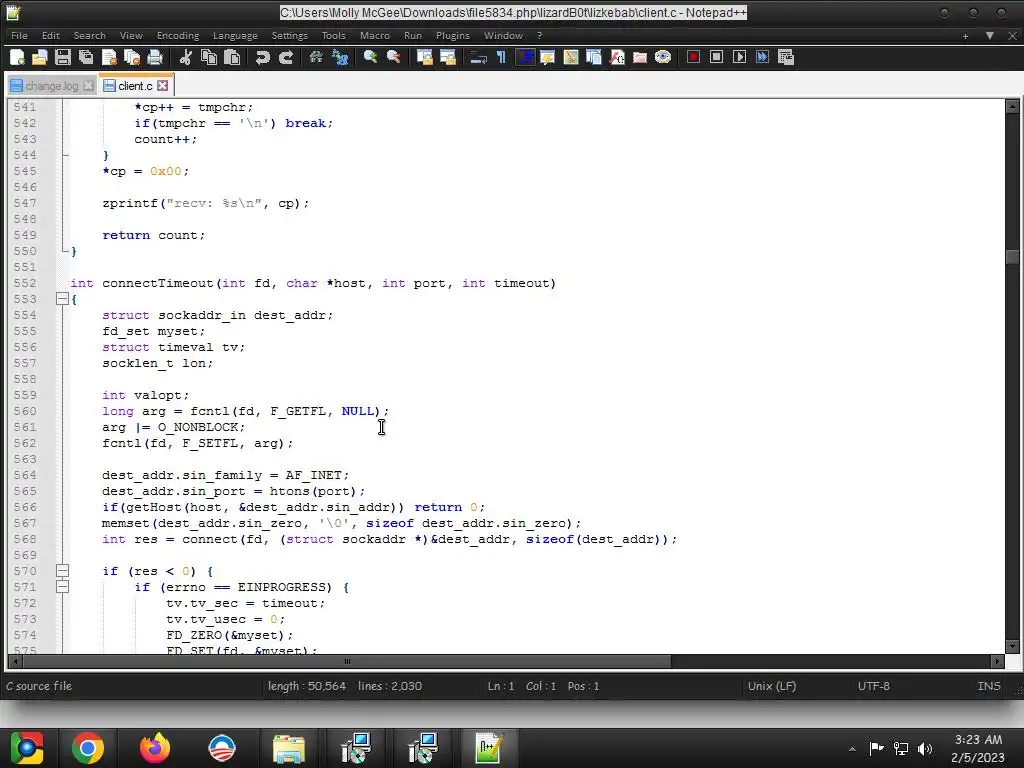The height and width of the screenshot is (768, 1024).
Task: Open dropdown arrow near menu bar right
Action: click(990, 35)
